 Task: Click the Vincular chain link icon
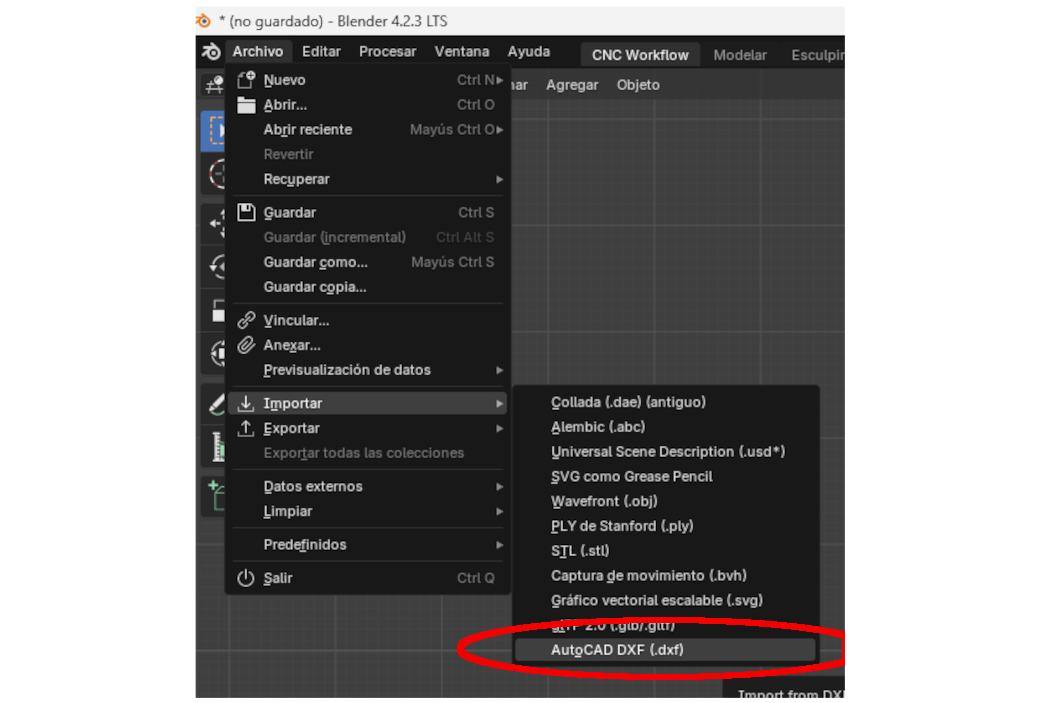(246, 320)
